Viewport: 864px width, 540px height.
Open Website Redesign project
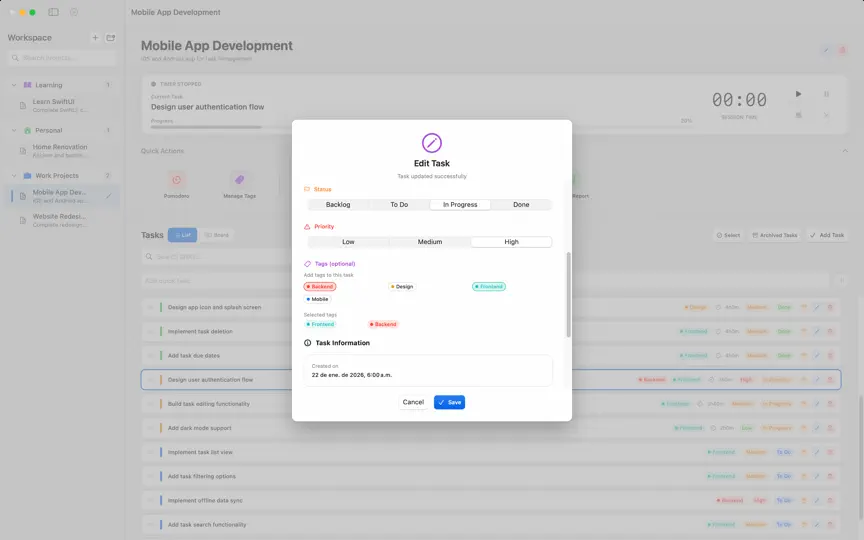click(61, 220)
